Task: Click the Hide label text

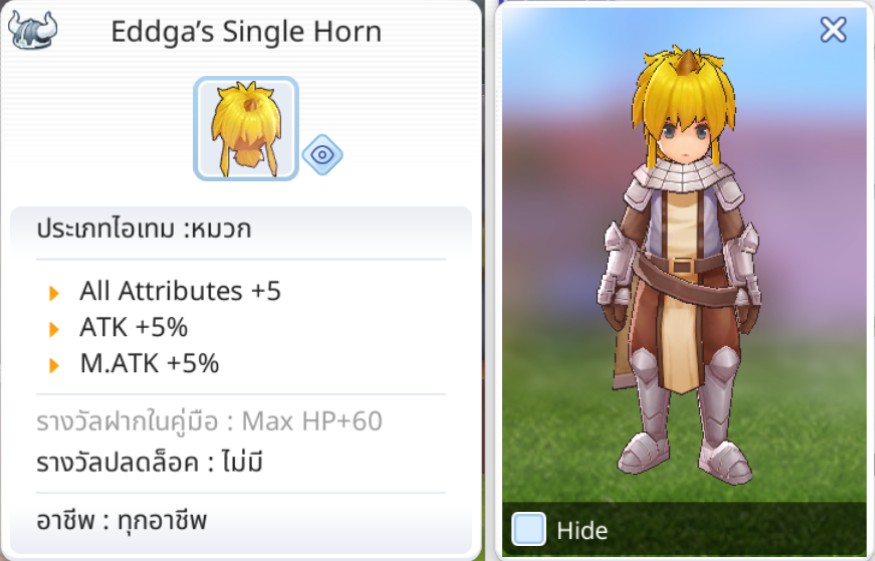Action: click(582, 530)
